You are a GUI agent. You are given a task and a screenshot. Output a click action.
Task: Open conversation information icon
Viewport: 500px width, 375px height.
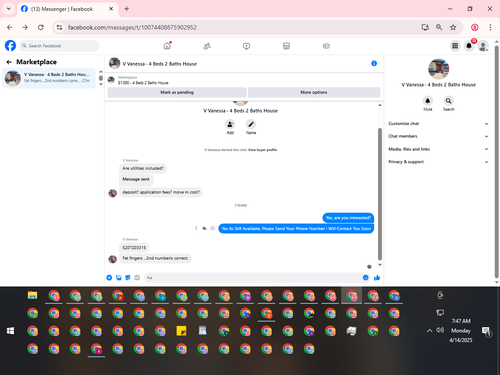(374, 63)
